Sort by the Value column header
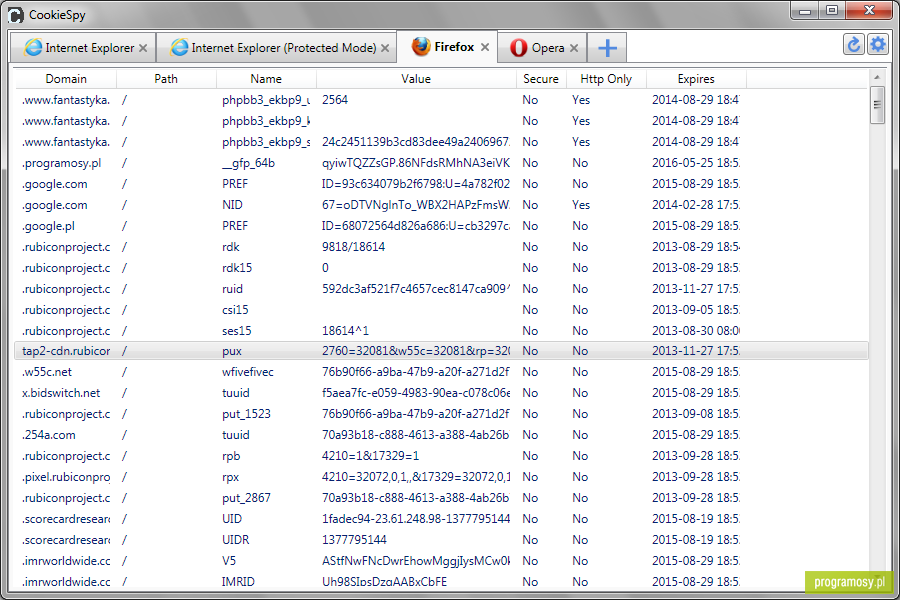This screenshot has height=600, width=900. (x=416, y=79)
